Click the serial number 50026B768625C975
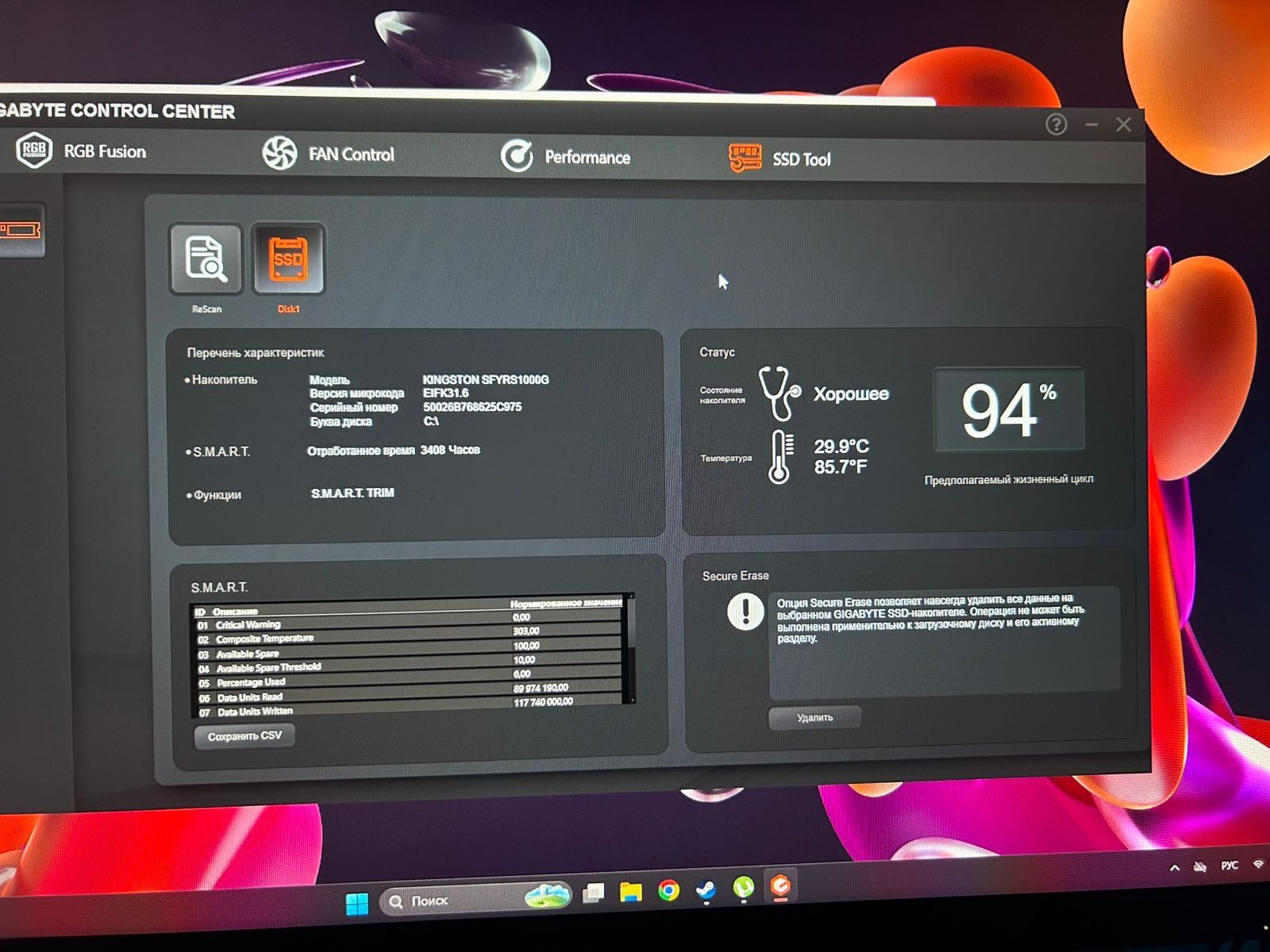The height and width of the screenshot is (952, 1270). 472,407
